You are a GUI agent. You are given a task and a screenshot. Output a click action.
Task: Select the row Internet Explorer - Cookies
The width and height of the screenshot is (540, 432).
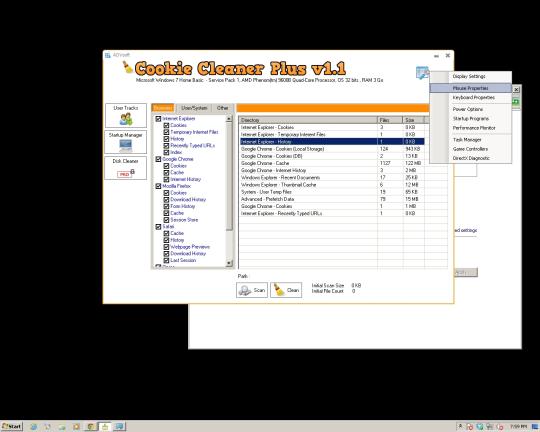332,127
